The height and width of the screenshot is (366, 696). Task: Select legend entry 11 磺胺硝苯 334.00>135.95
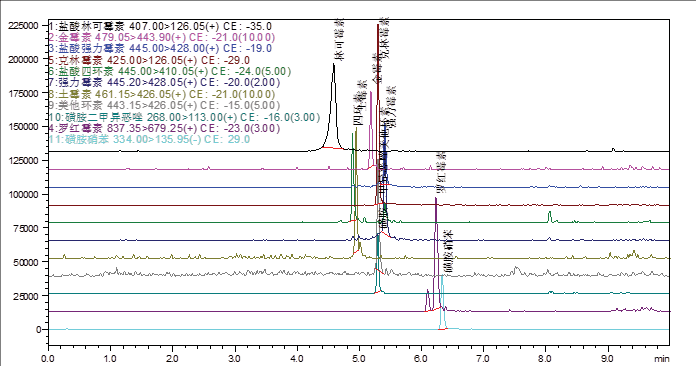(x=149, y=139)
